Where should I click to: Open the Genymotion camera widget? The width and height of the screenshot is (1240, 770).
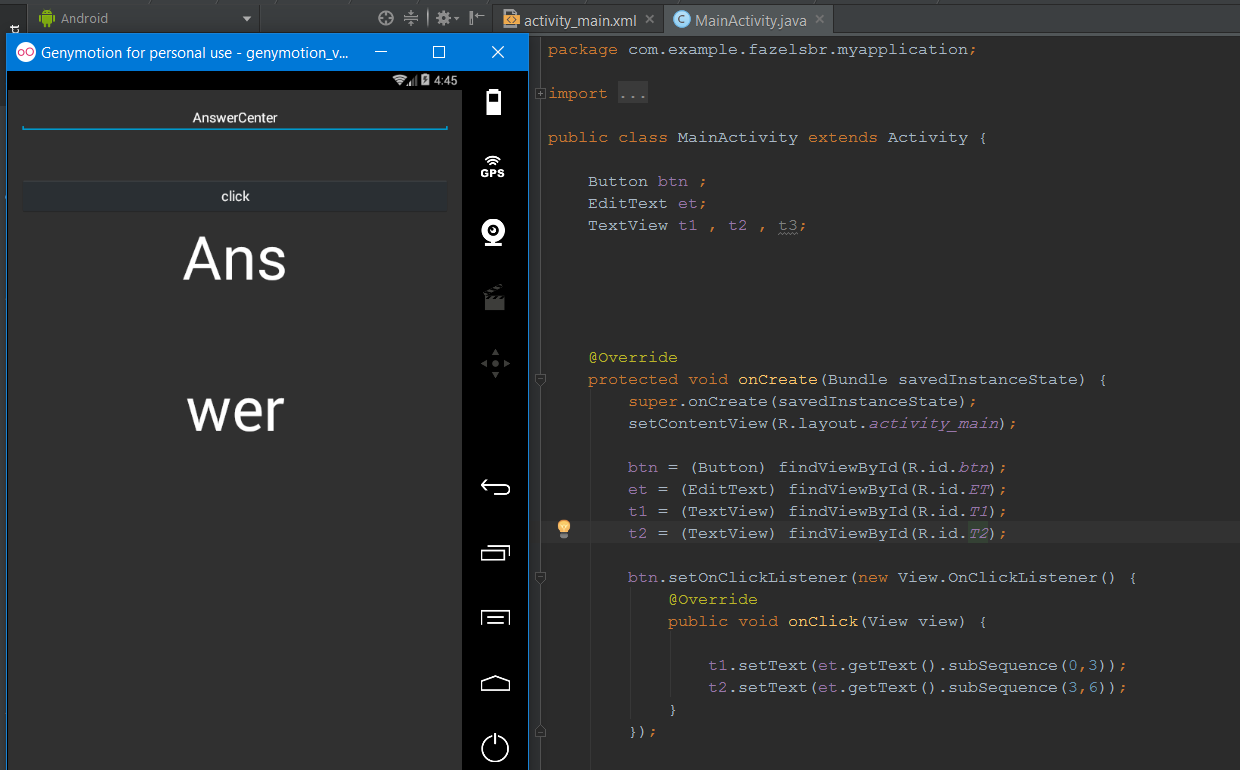click(493, 232)
